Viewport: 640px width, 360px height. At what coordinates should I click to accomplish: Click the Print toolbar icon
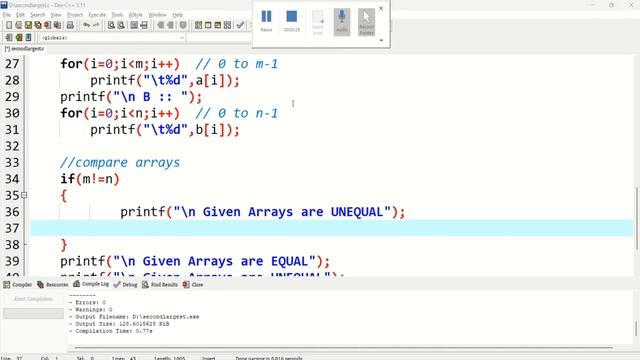70,25
